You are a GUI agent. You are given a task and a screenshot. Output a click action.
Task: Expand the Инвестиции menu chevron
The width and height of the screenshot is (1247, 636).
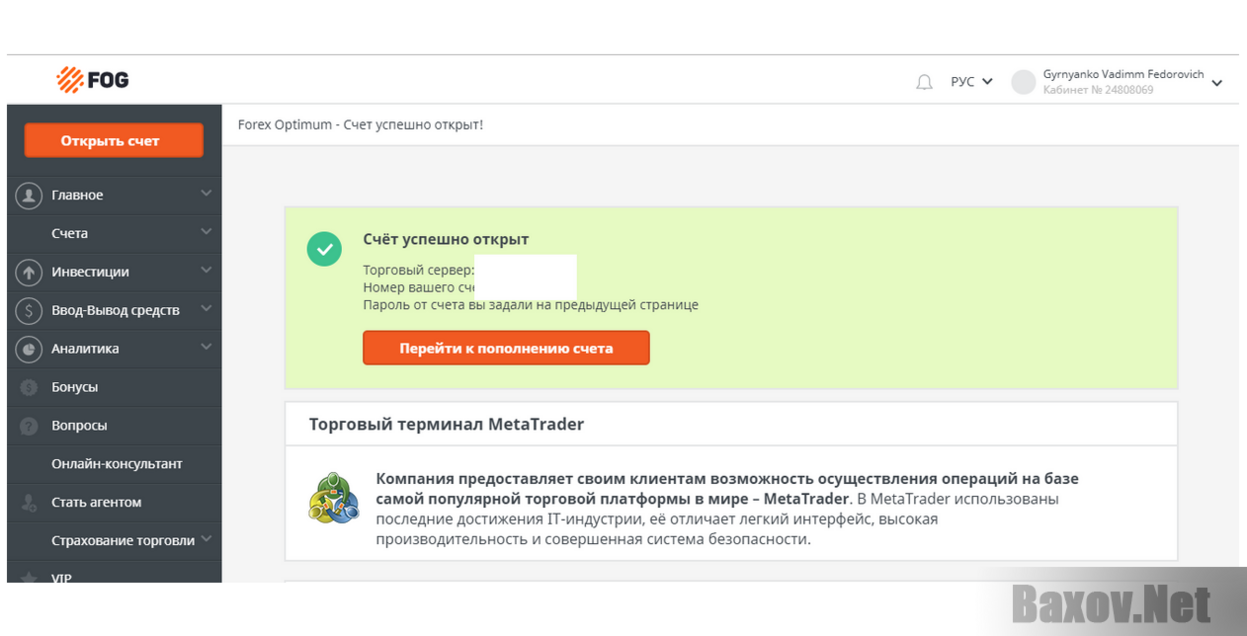click(206, 270)
